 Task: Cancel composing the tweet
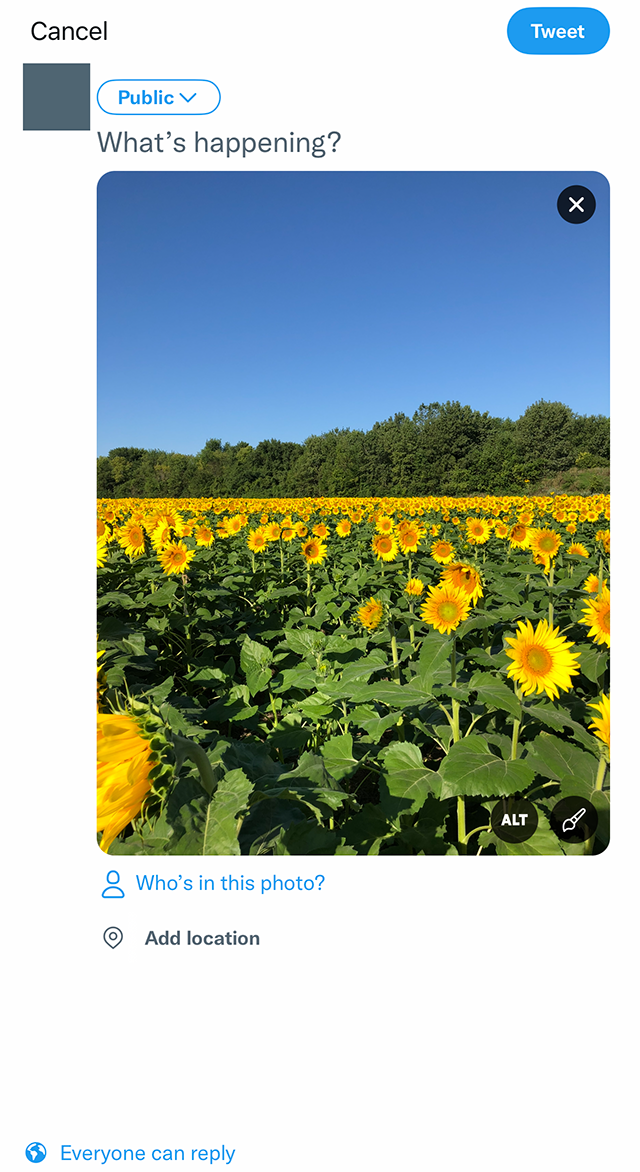pyautogui.click(x=68, y=31)
